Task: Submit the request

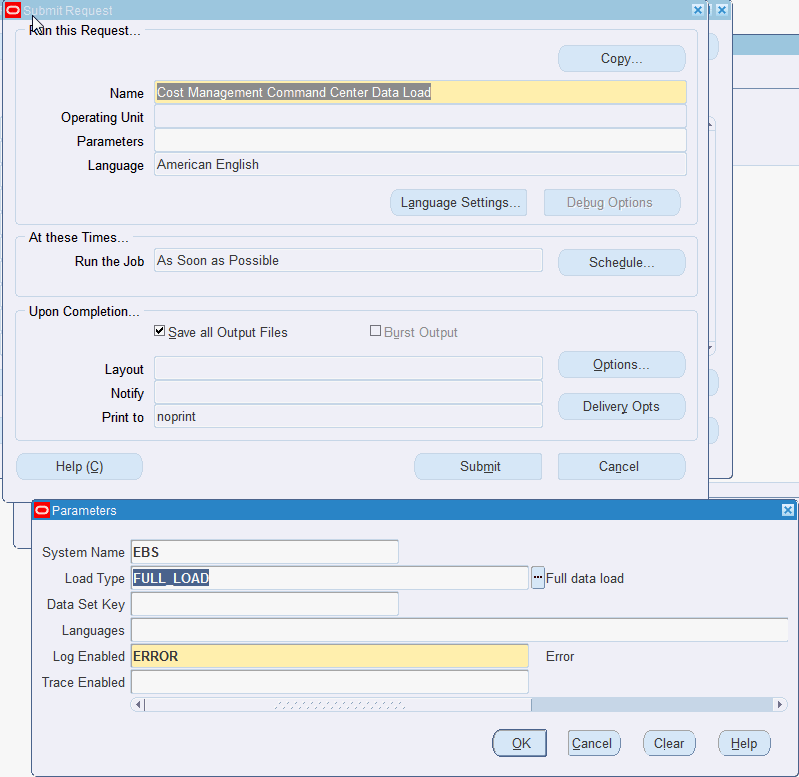Action: point(478,466)
